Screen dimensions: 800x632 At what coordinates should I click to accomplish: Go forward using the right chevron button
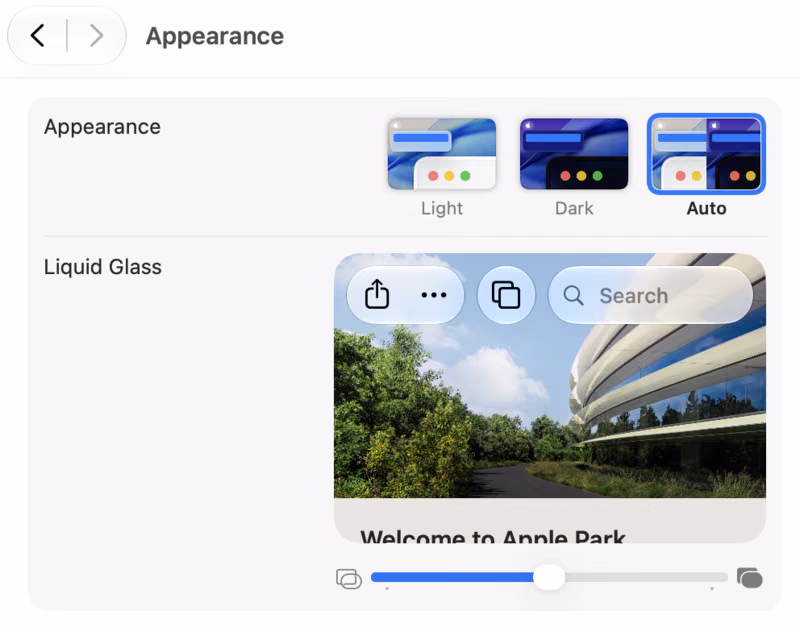pos(96,36)
